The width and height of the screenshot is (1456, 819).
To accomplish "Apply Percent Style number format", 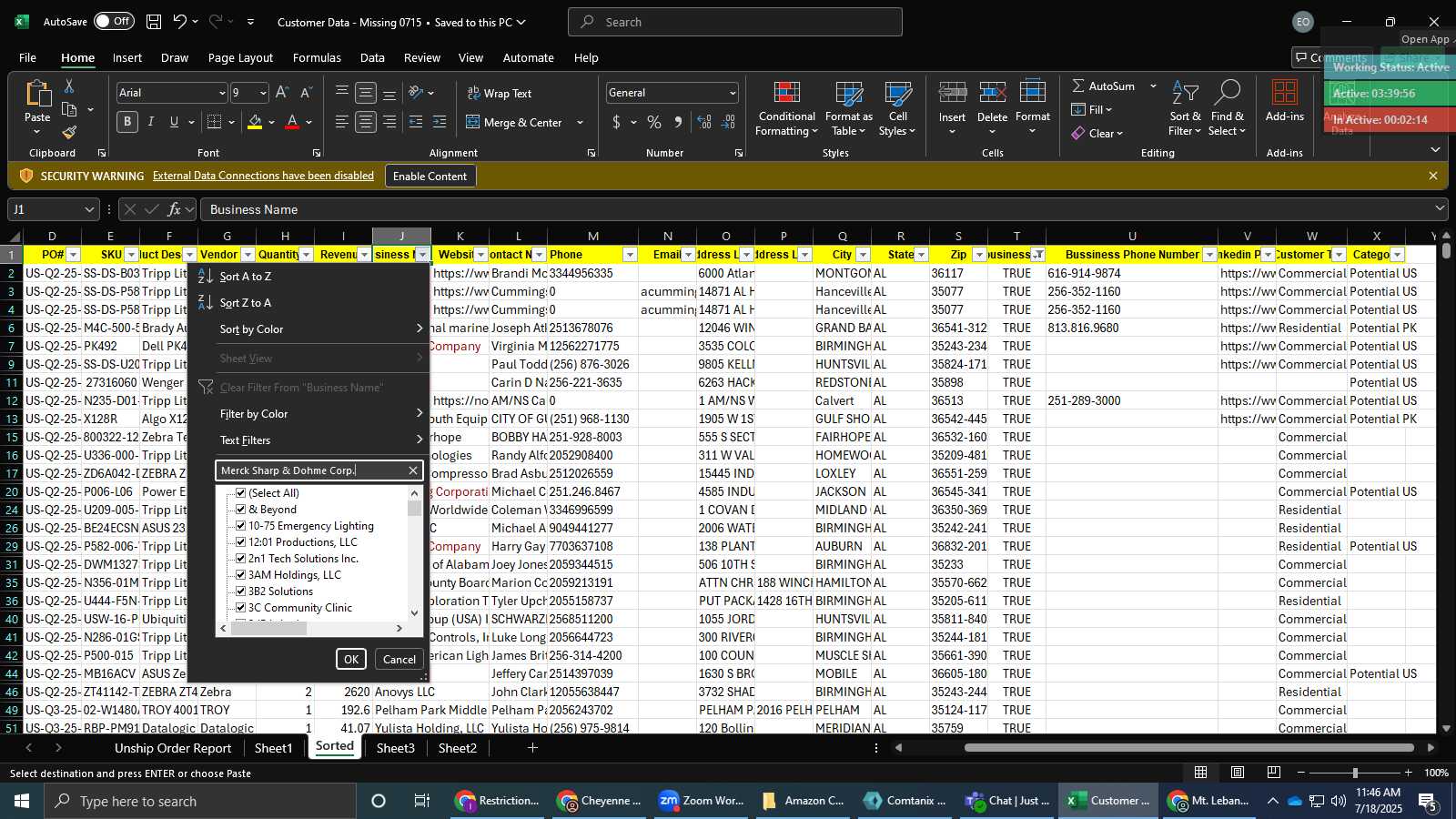I will (654, 122).
